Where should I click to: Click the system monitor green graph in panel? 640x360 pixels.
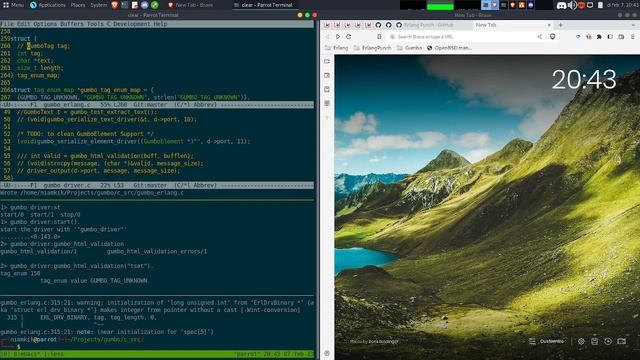point(440,5)
